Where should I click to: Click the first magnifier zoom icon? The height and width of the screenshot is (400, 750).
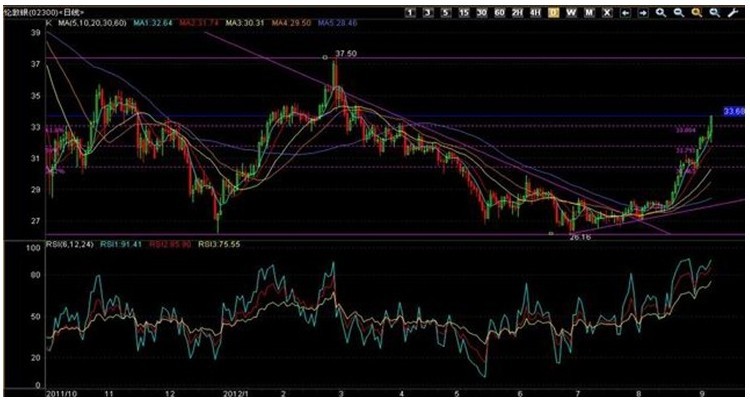(661, 12)
